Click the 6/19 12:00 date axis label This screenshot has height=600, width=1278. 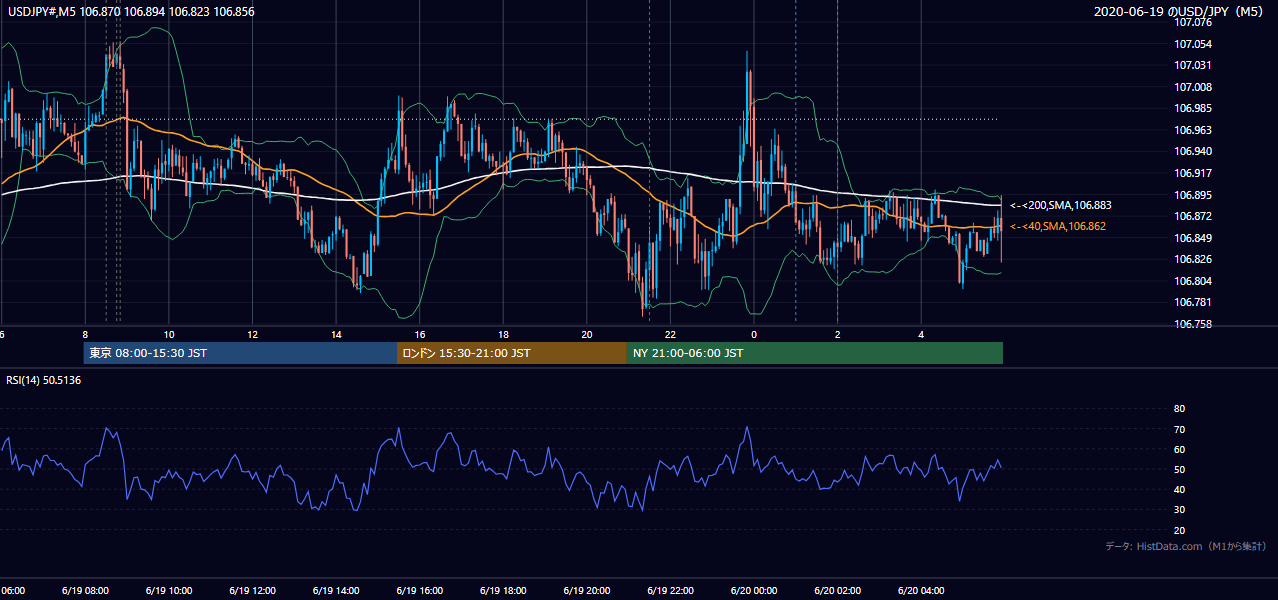pyautogui.click(x=254, y=590)
